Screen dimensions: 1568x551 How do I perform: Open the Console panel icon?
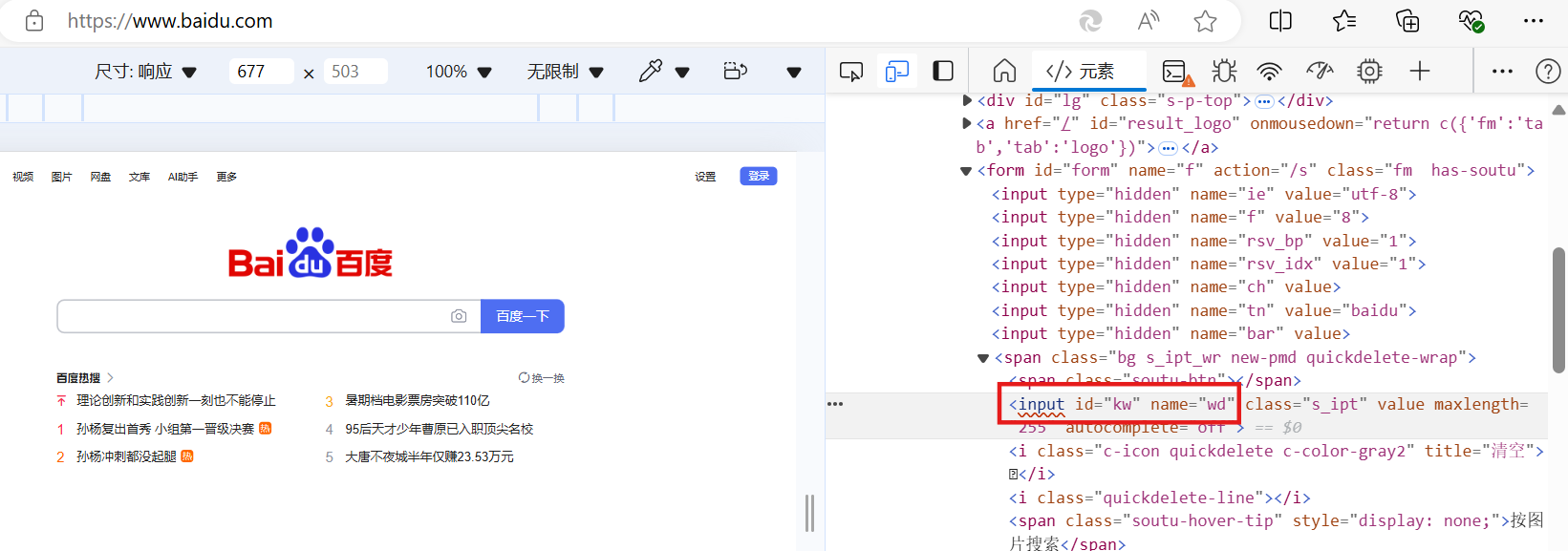[1175, 72]
